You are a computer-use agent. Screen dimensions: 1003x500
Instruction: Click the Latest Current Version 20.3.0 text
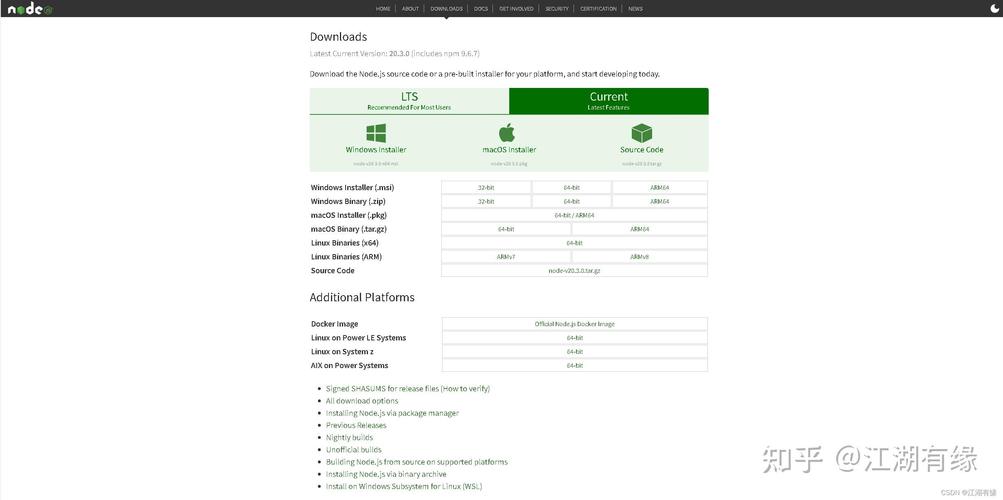pyautogui.click(x=395, y=54)
